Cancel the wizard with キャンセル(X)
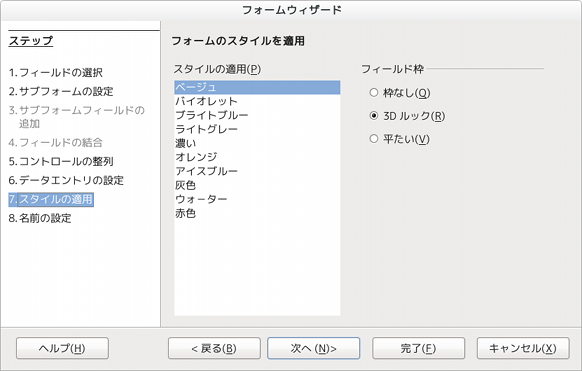The height and width of the screenshot is (371, 582). point(523,348)
